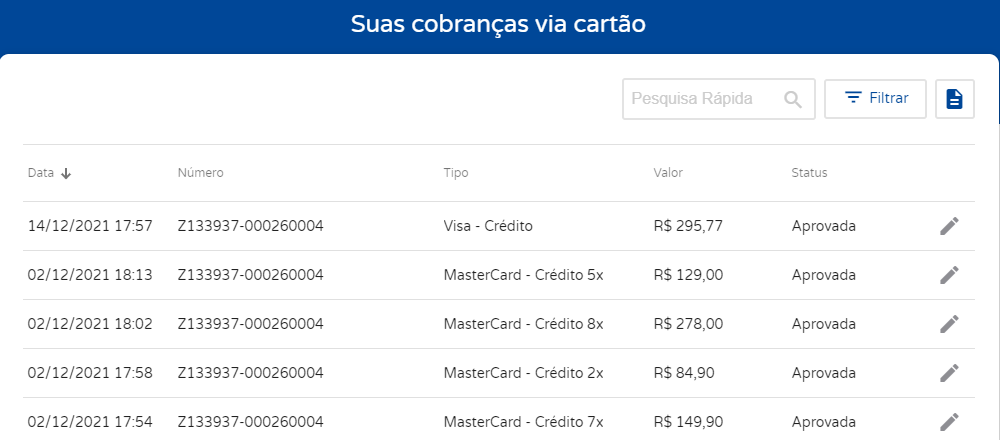Sort by the Valor column header

click(668, 173)
